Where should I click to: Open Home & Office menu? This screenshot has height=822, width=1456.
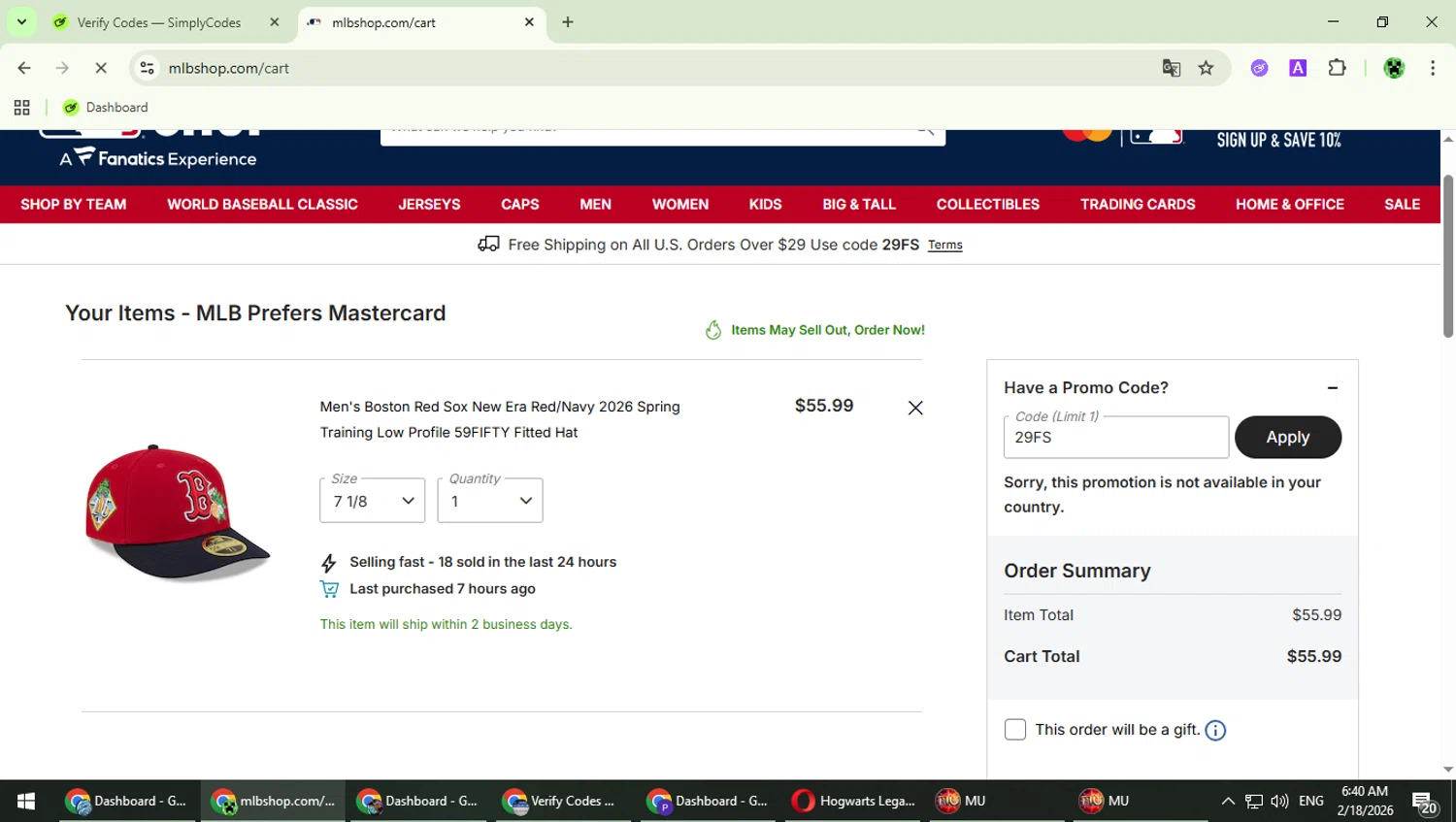click(1290, 205)
